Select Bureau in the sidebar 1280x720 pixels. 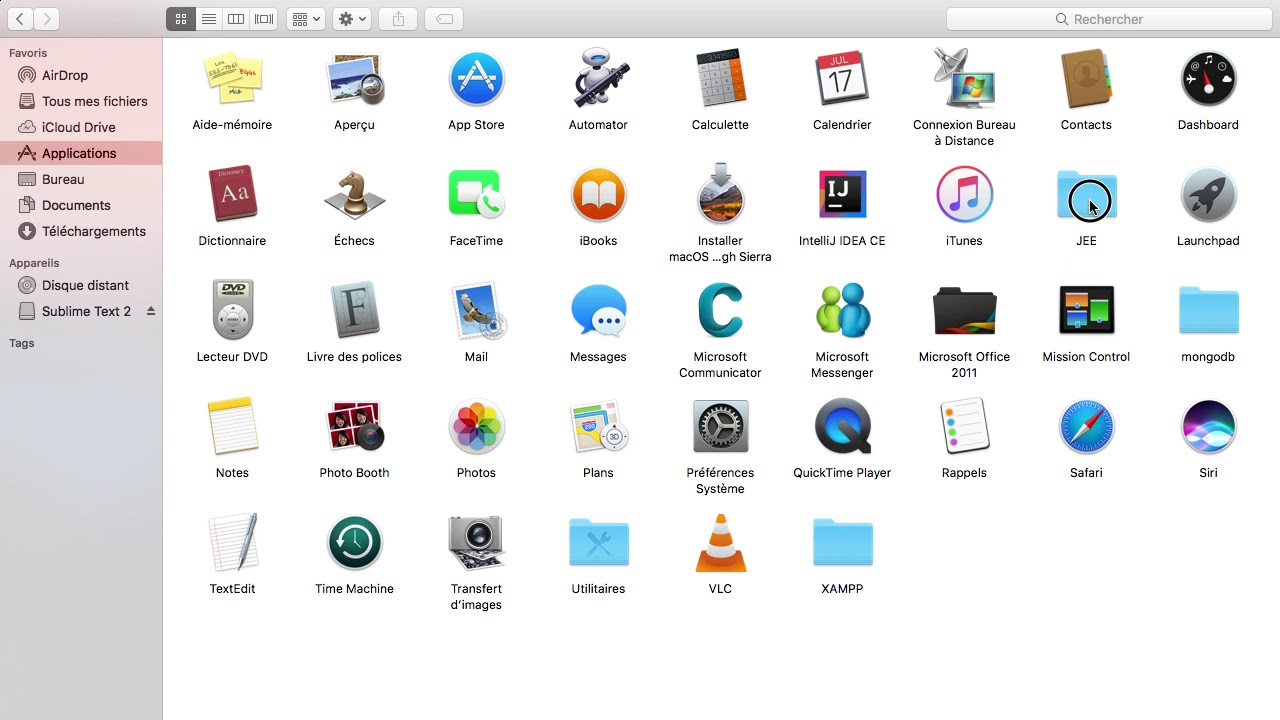[80, 179]
